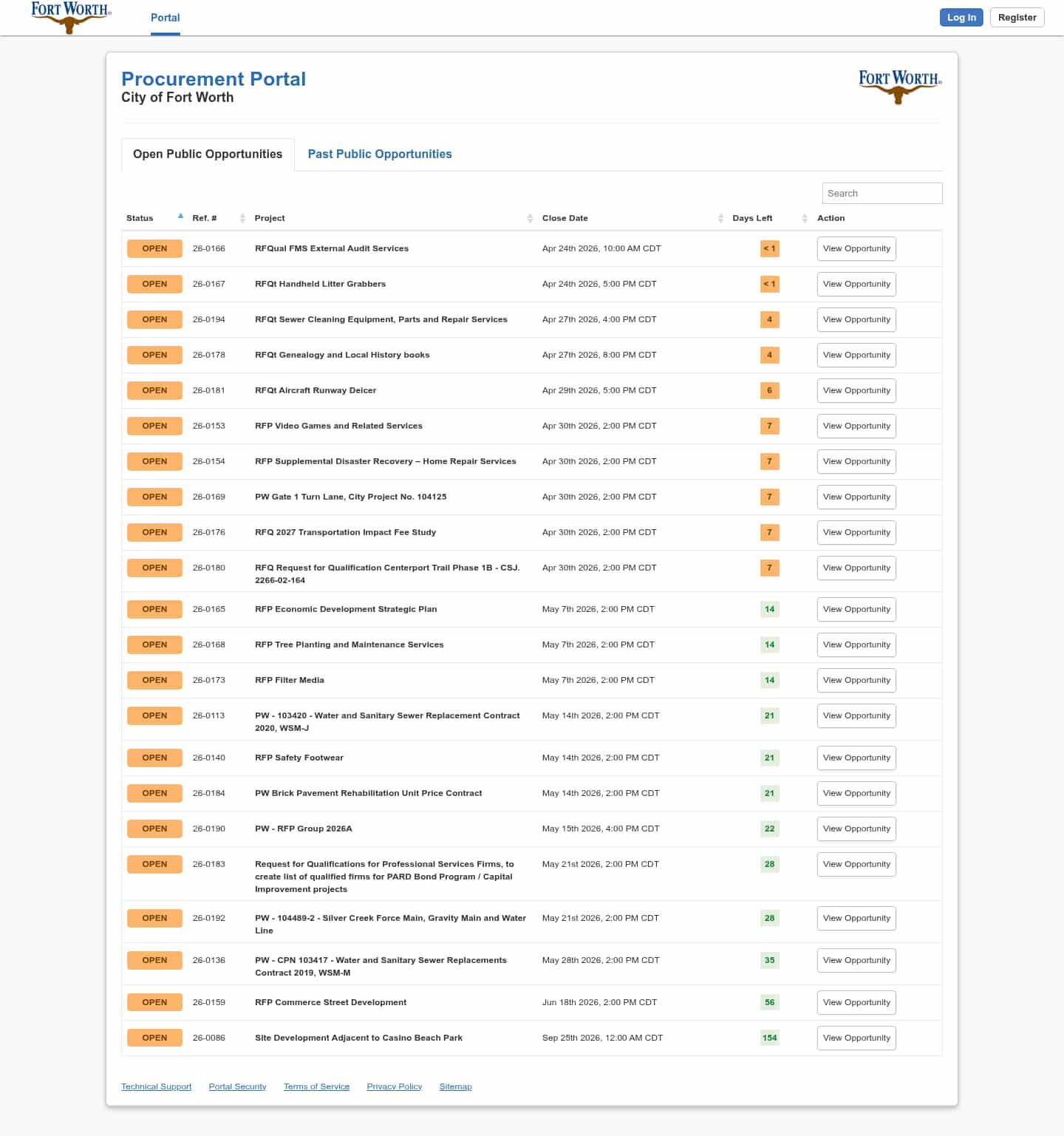Open the Privacy Policy link
The height and width of the screenshot is (1136, 1064).
point(394,1086)
